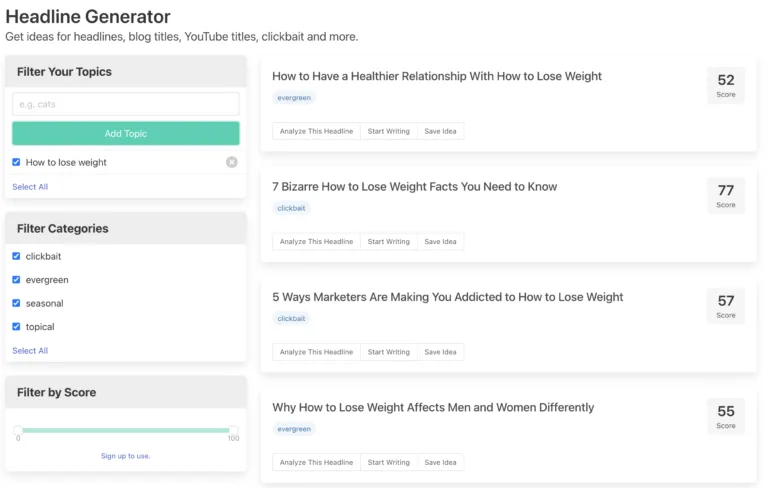Click the clickbait tag on 7 Bizarre headline
Screen dimensions: 768x488
pyautogui.click(x=291, y=208)
